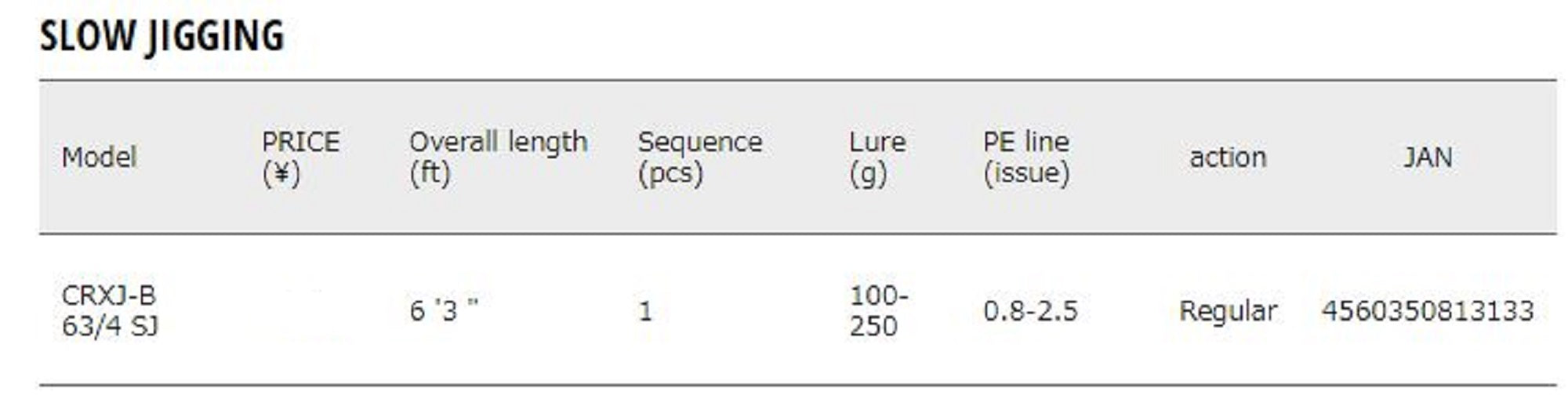Click the 0.8-2.5 PE line value
Screen dimensions: 1568x395
1030,311
